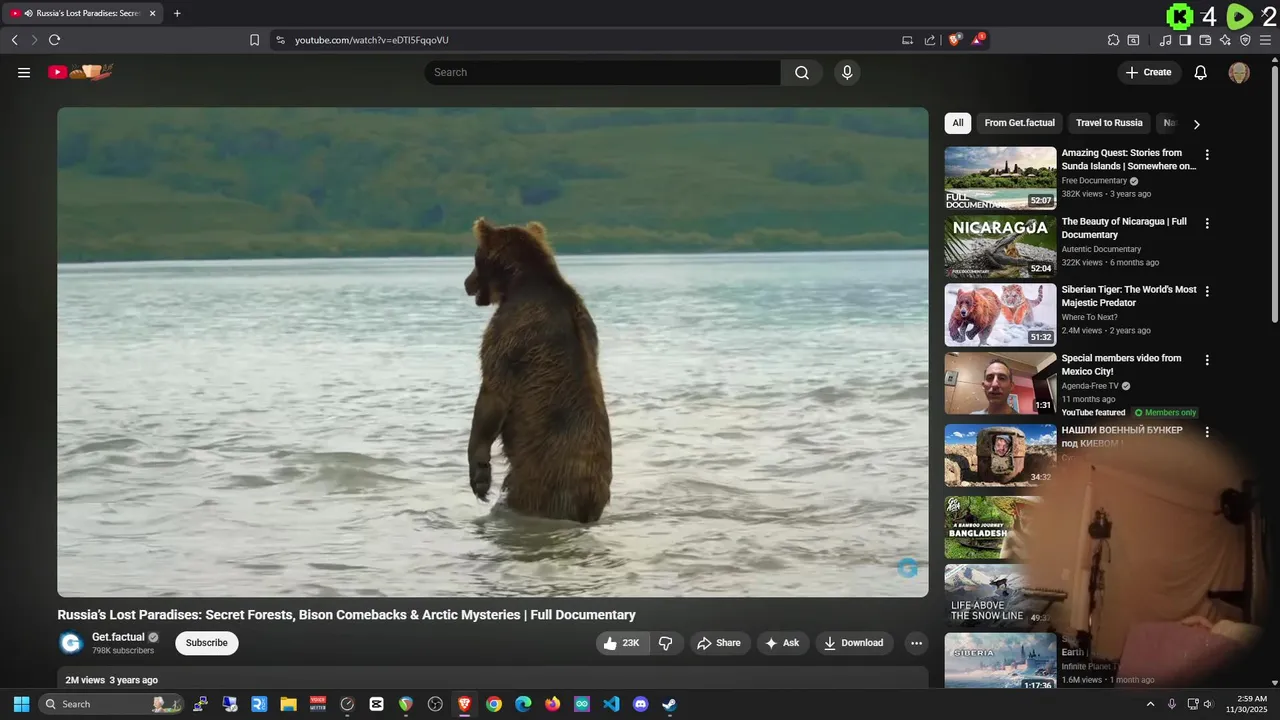Click the Download button
This screenshot has width=1280, height=720.
854,643
